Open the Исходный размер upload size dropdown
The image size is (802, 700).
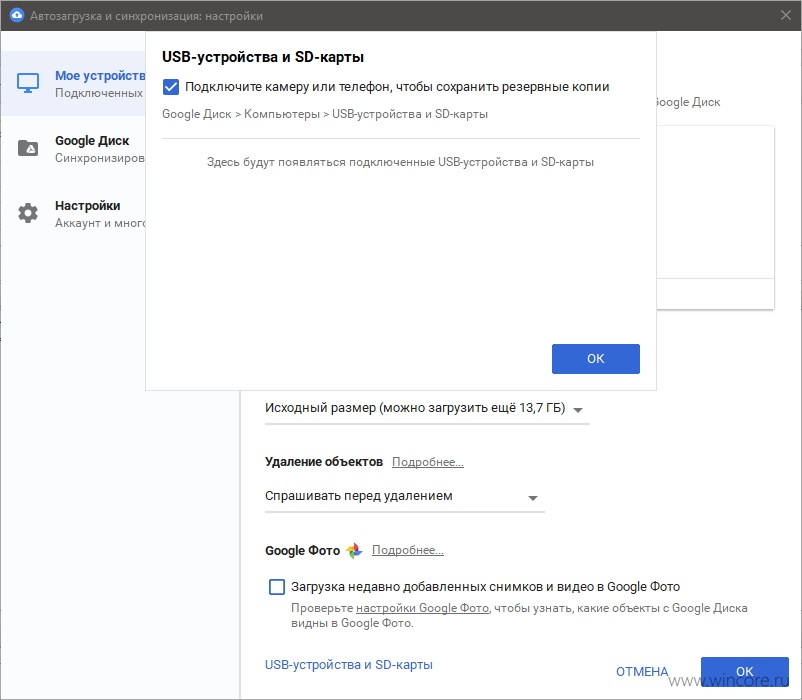point(427,409)
